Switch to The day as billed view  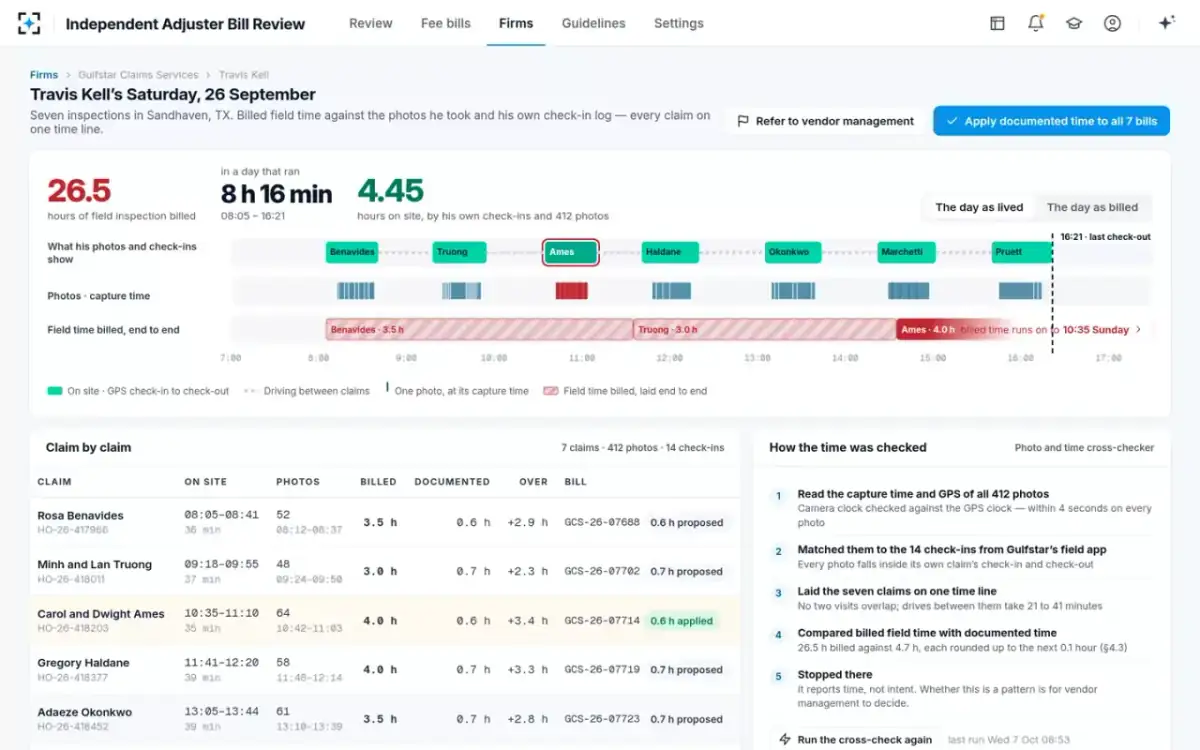point(1092,208)
